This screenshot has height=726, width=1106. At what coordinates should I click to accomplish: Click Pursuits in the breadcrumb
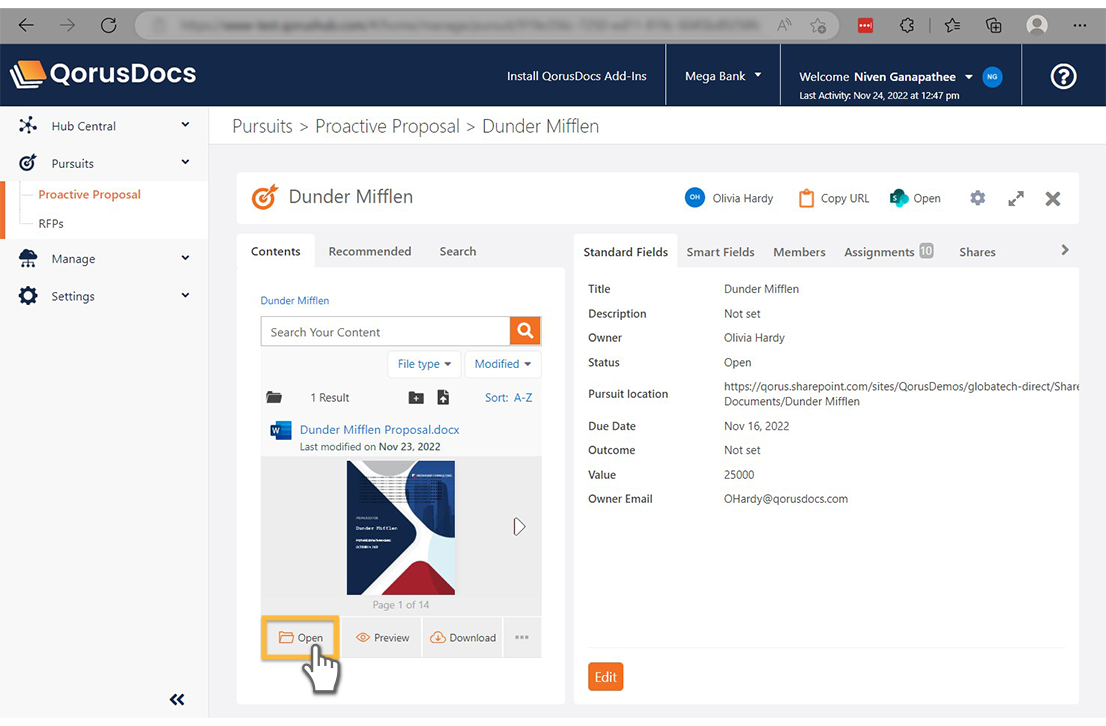[x=262, y=126]
